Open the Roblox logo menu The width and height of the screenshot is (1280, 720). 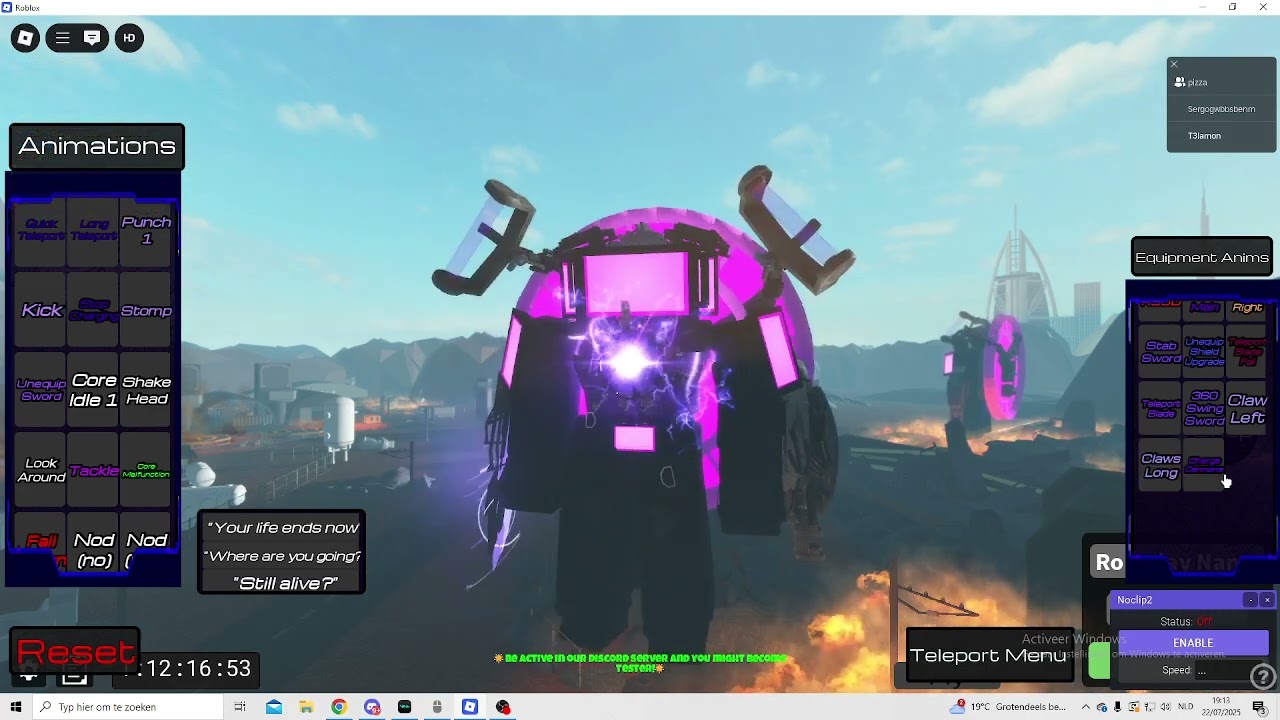point(25,38)
